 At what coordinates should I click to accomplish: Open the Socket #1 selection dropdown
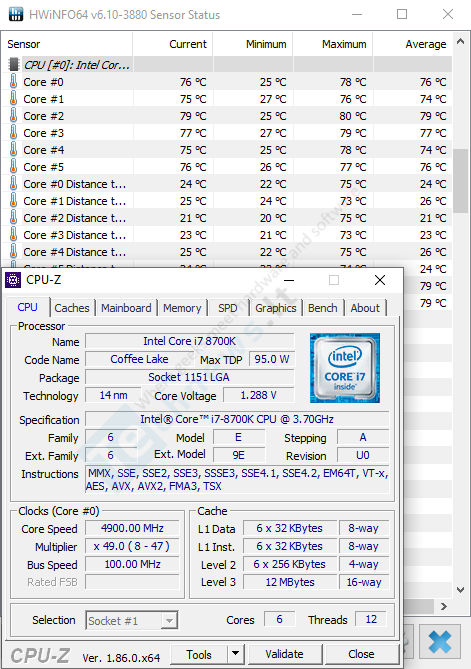coord(132,620)
